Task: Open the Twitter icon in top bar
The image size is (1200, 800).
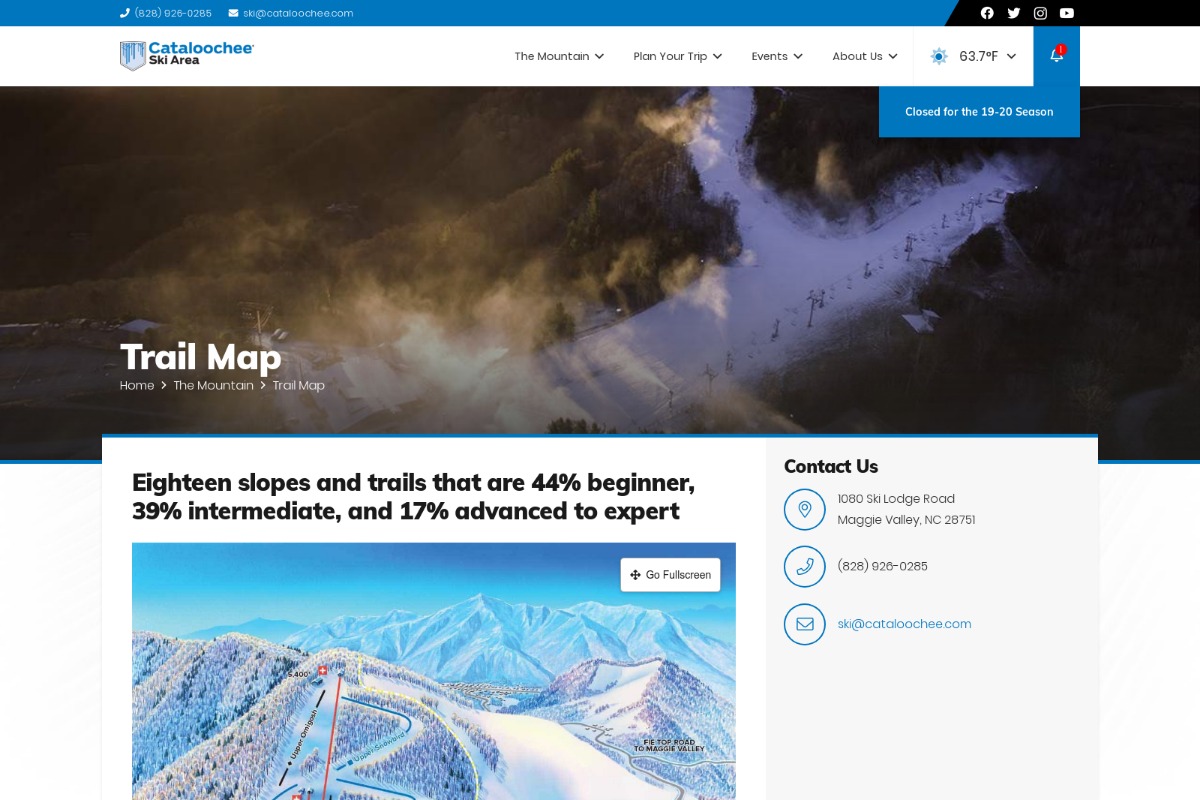Action: click(x=1014, y=13)
